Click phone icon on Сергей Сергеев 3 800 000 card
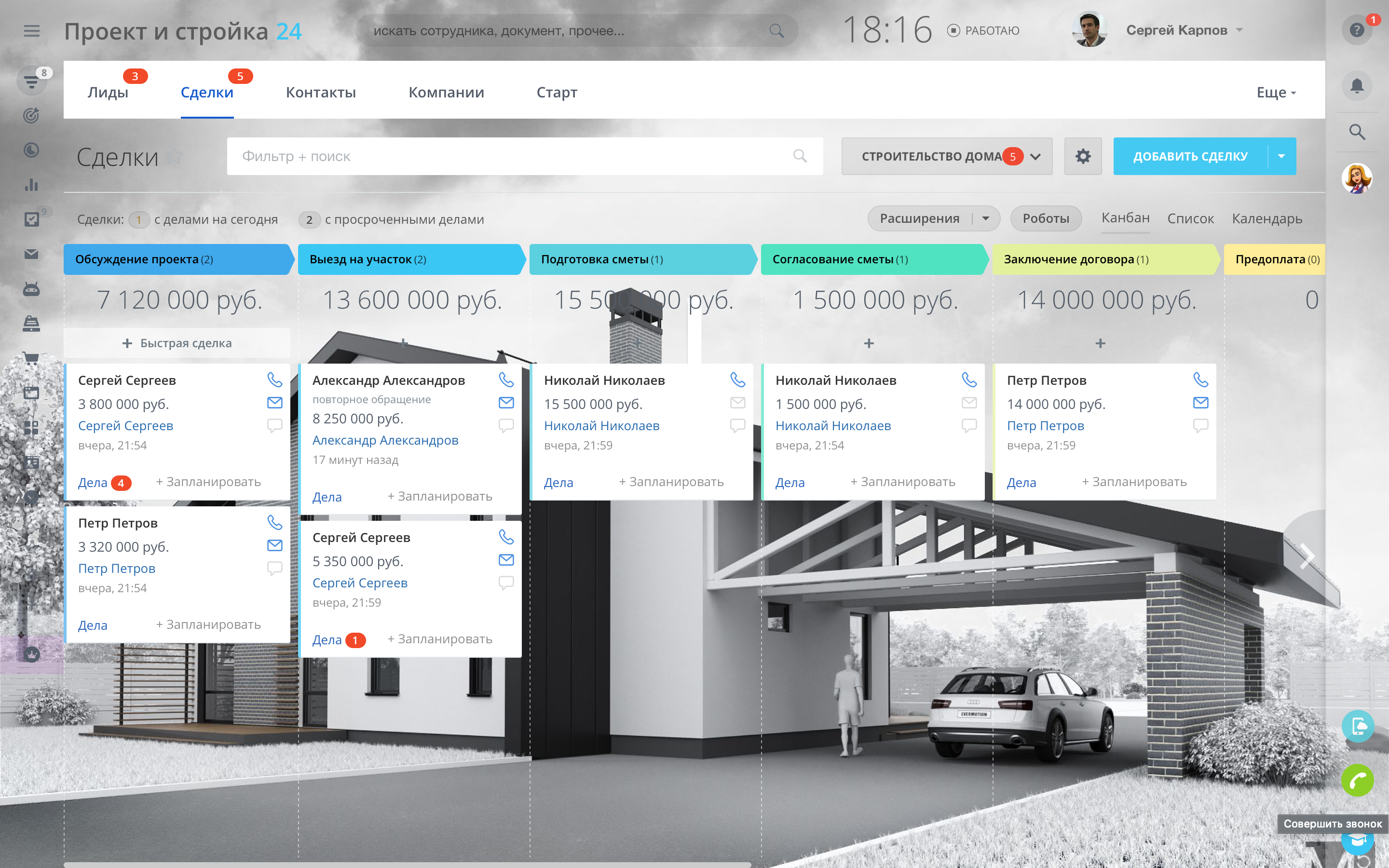Image resolution: width=1389 pixels, height=868 pixels. (x=274, y=380)
